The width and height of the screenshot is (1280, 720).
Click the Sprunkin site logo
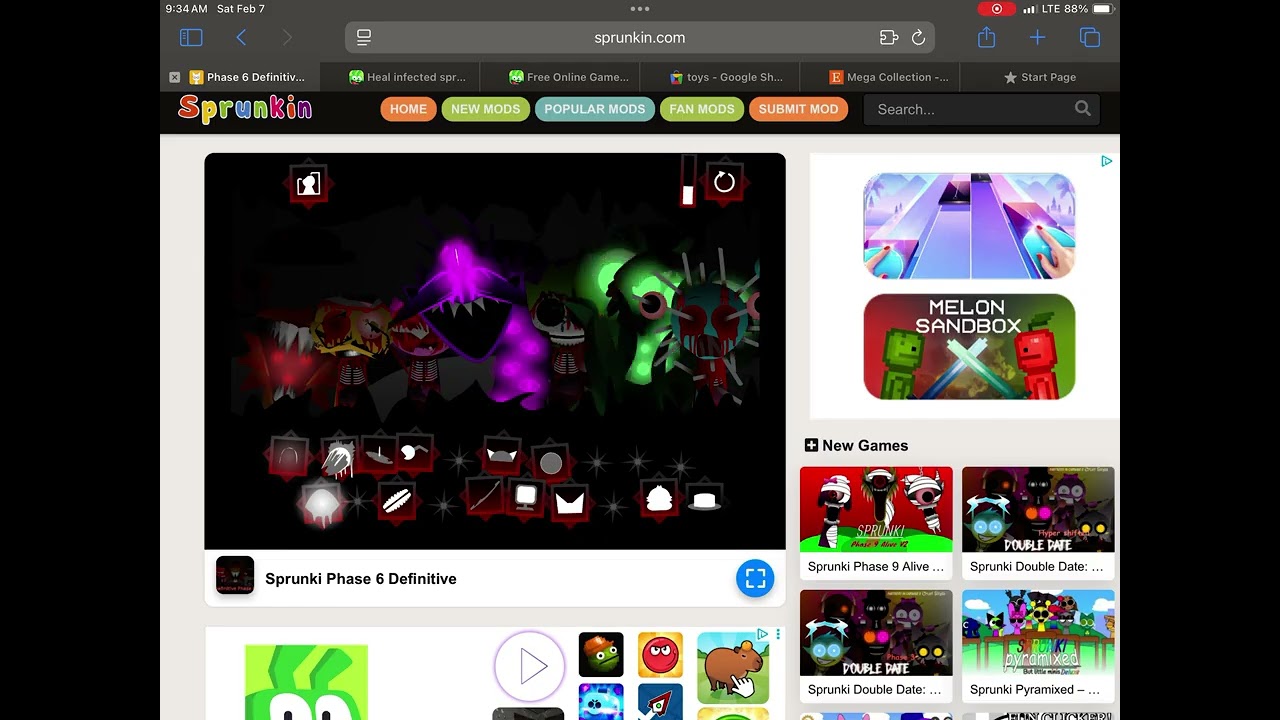[245, 108]
